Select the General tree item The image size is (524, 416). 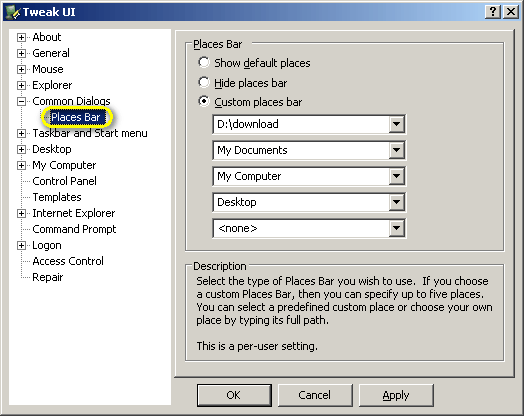[x=51, y=53]
